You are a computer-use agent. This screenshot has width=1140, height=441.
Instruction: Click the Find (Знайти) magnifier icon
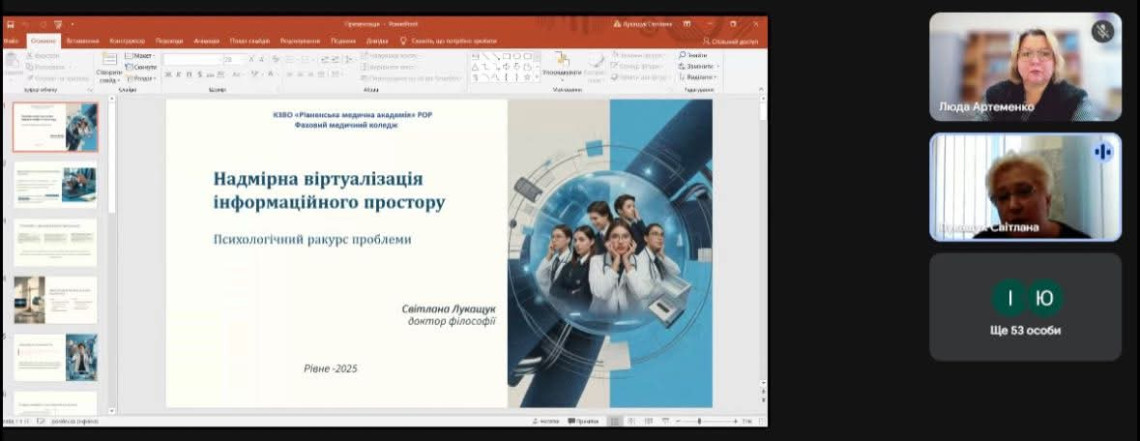(683, 55)
